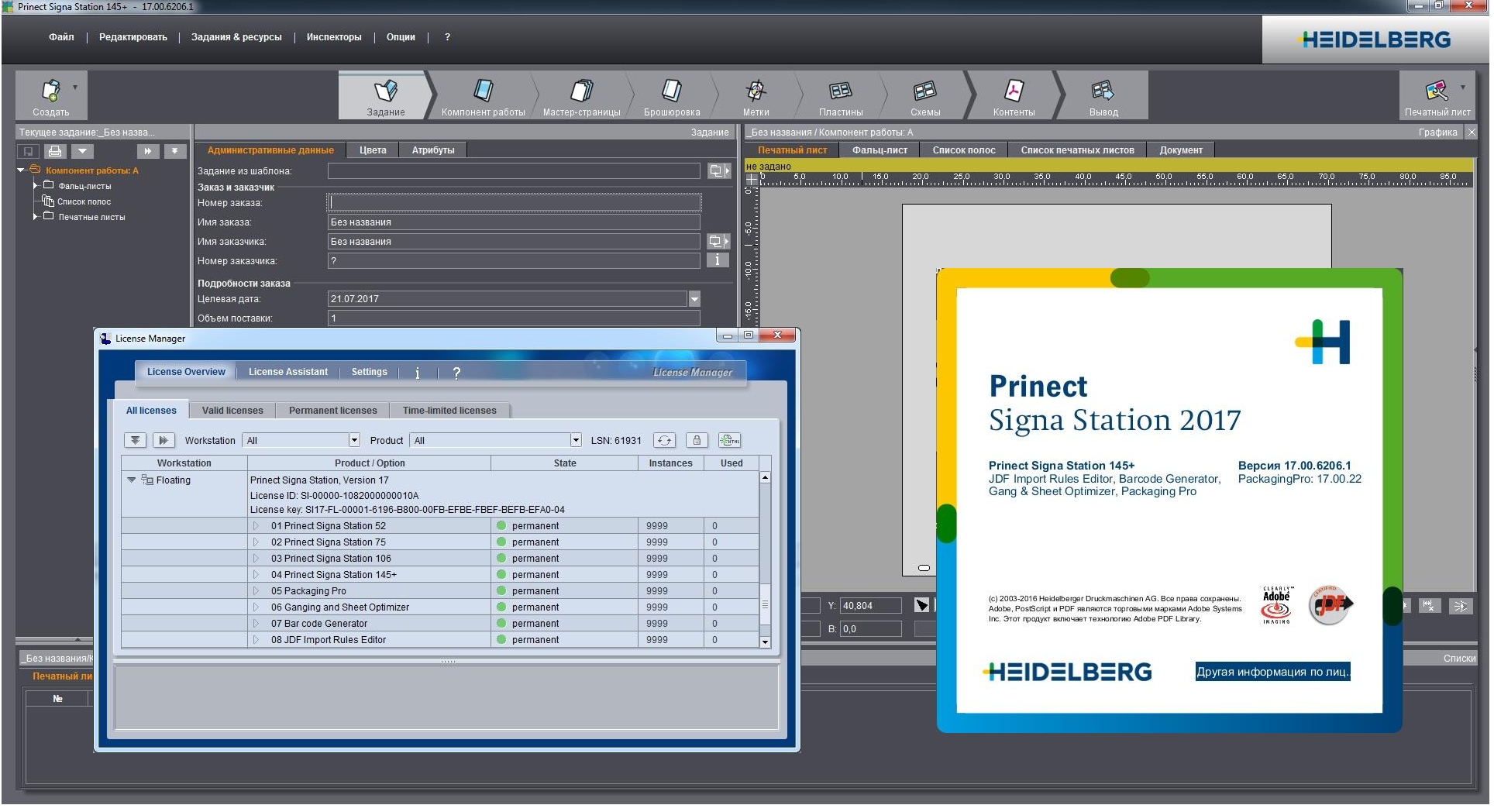Switch to the Цвета tab
The image size is (1494, 812).
coord(373,150)
